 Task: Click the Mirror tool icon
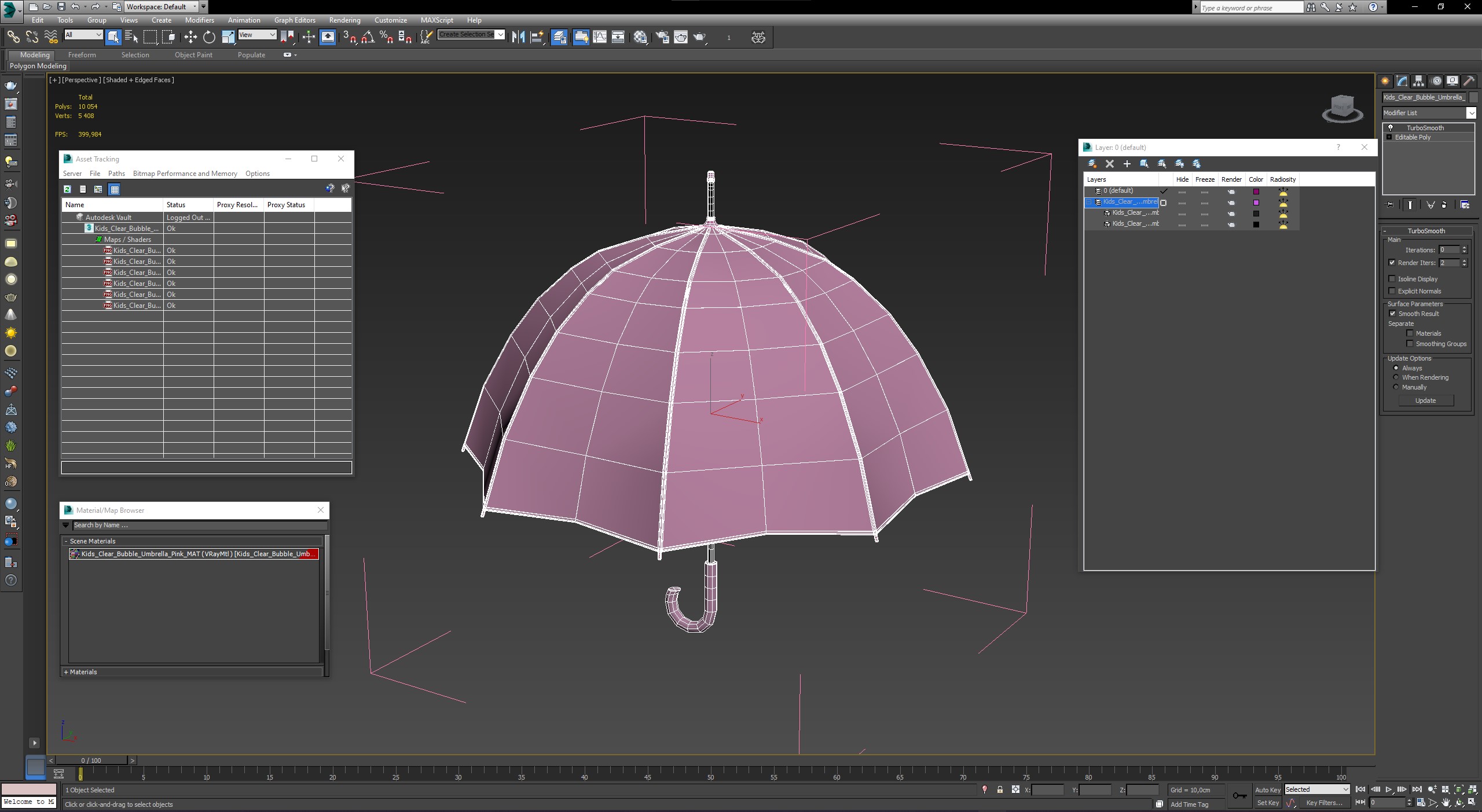click(x=518, y=37)
